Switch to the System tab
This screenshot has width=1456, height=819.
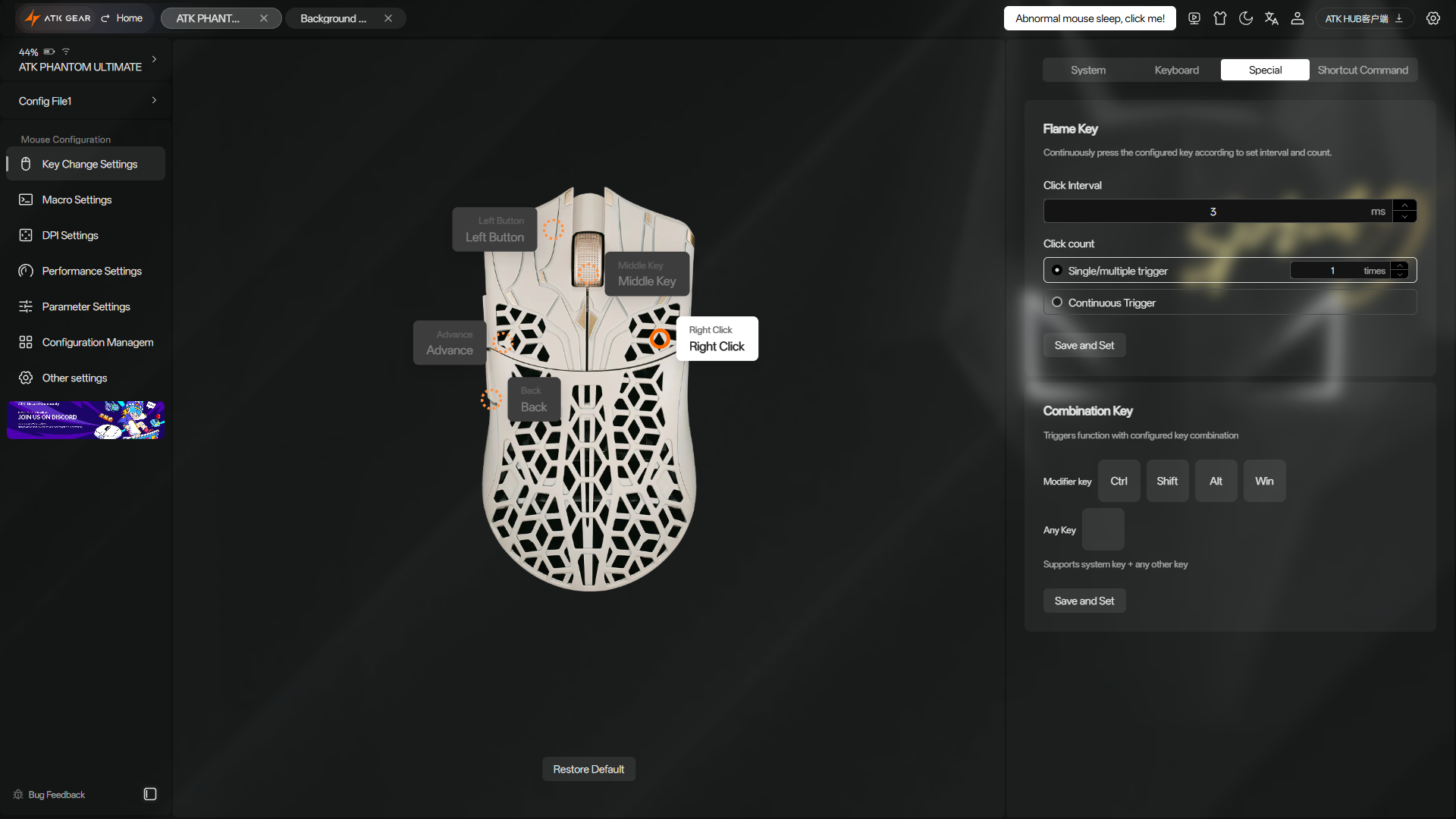coord(1088,70)
